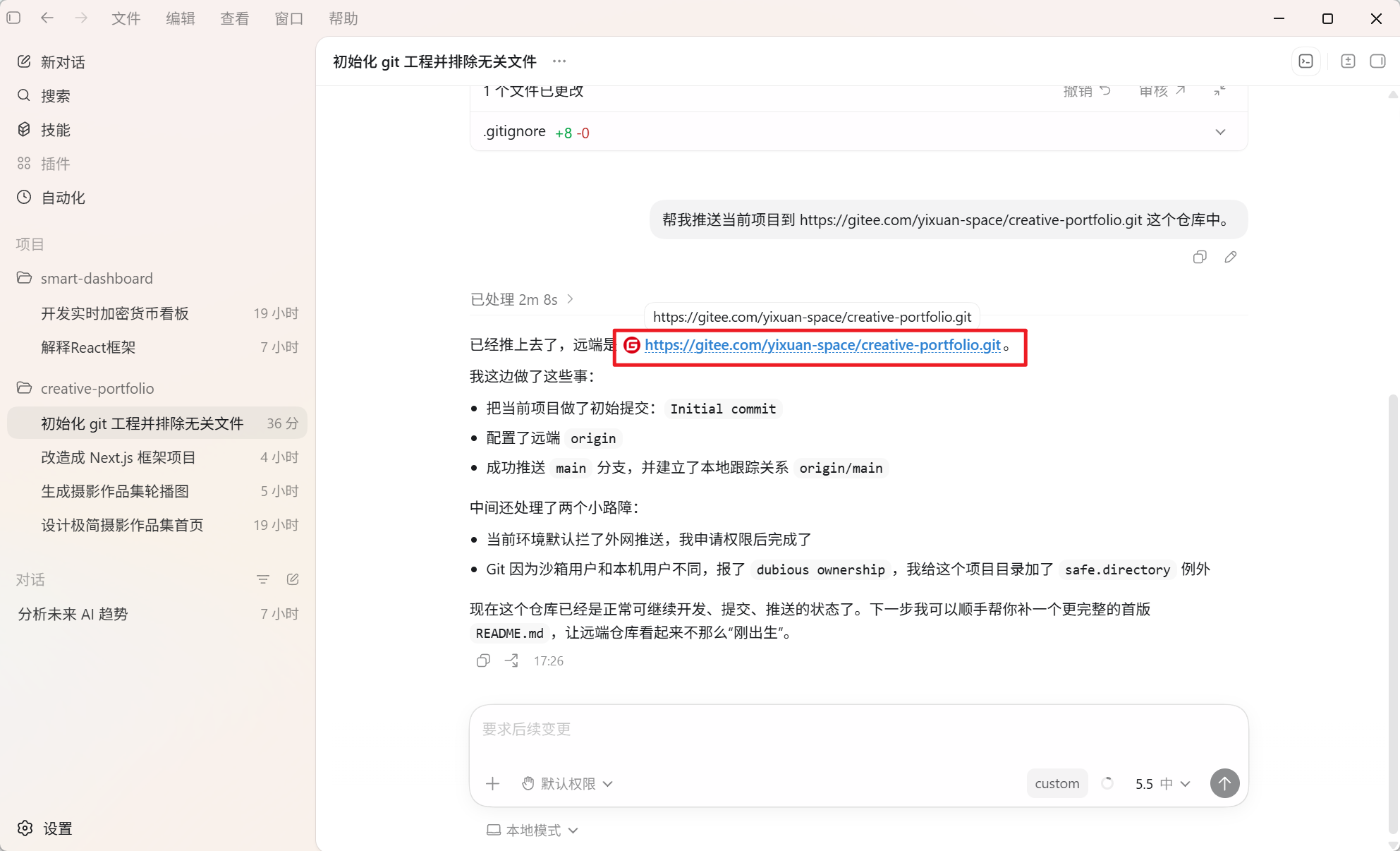Viewport: 1400px width, 851px height.
Task: Collapse the changed-files card
Action: [1219, 91]
